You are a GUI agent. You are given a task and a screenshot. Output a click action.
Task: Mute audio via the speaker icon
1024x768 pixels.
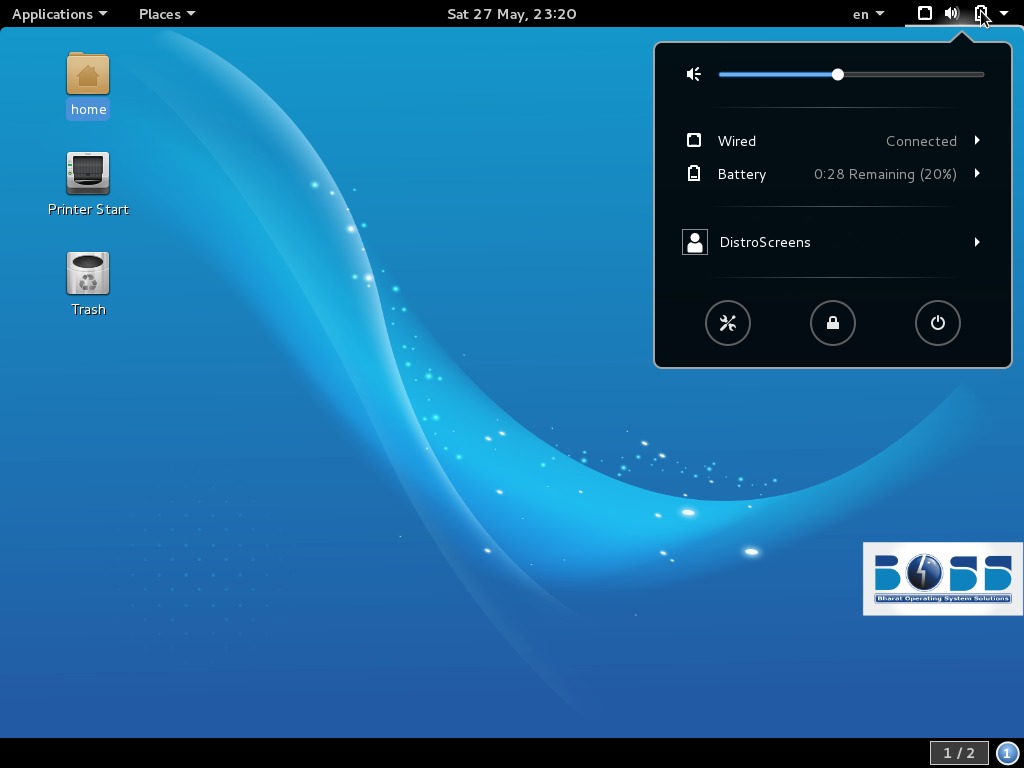[x=693, y=74]
